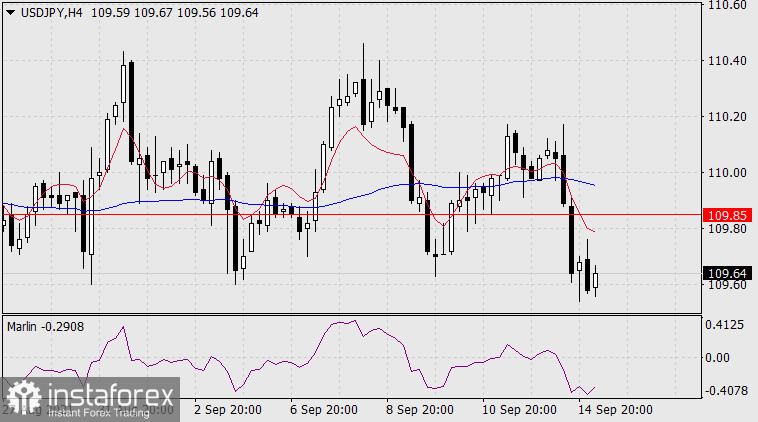
Task: Click the Marlin -0.2908 indicator label
Action: [45, 327]
